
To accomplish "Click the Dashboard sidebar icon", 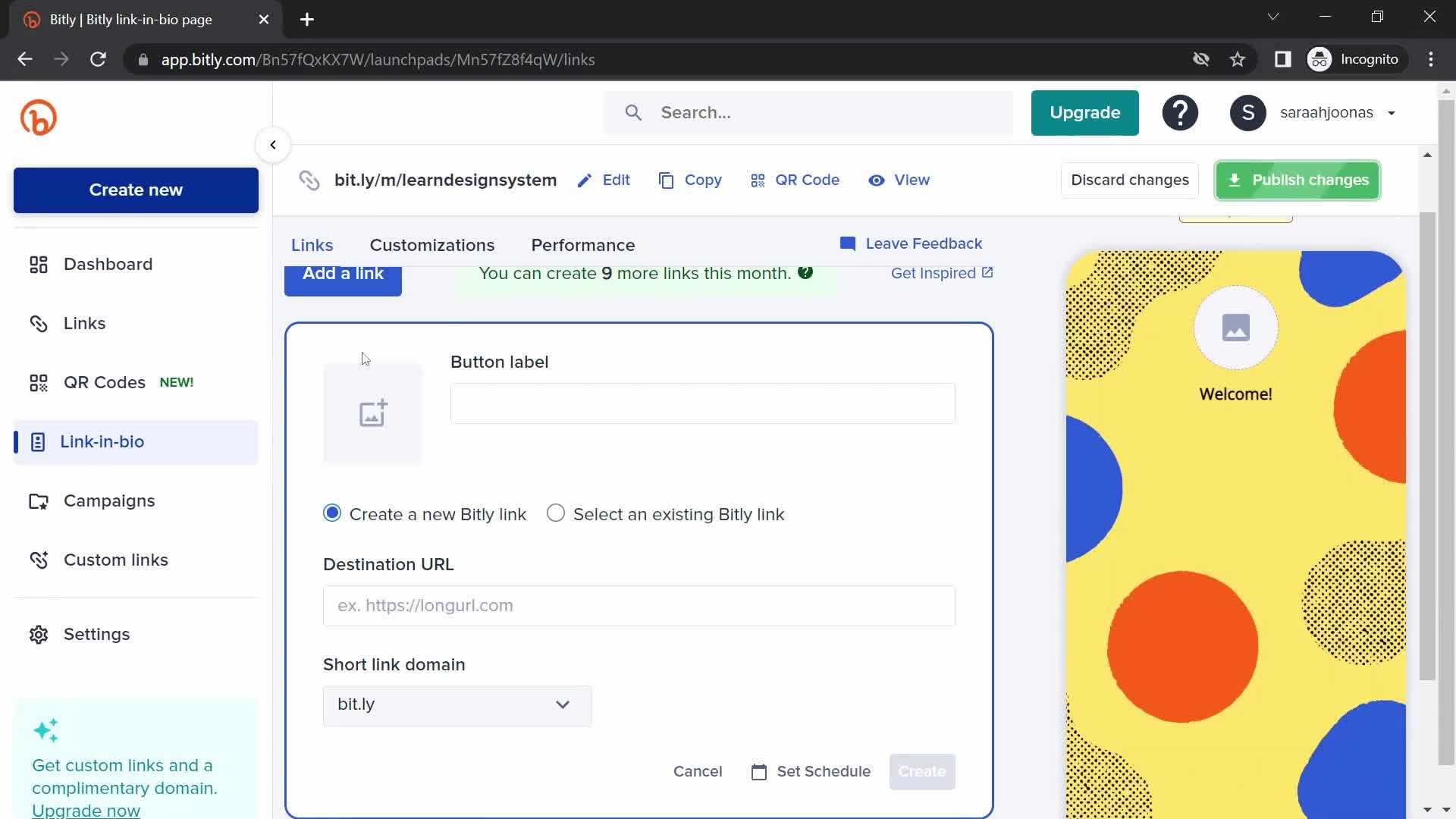I will [38, 263].
